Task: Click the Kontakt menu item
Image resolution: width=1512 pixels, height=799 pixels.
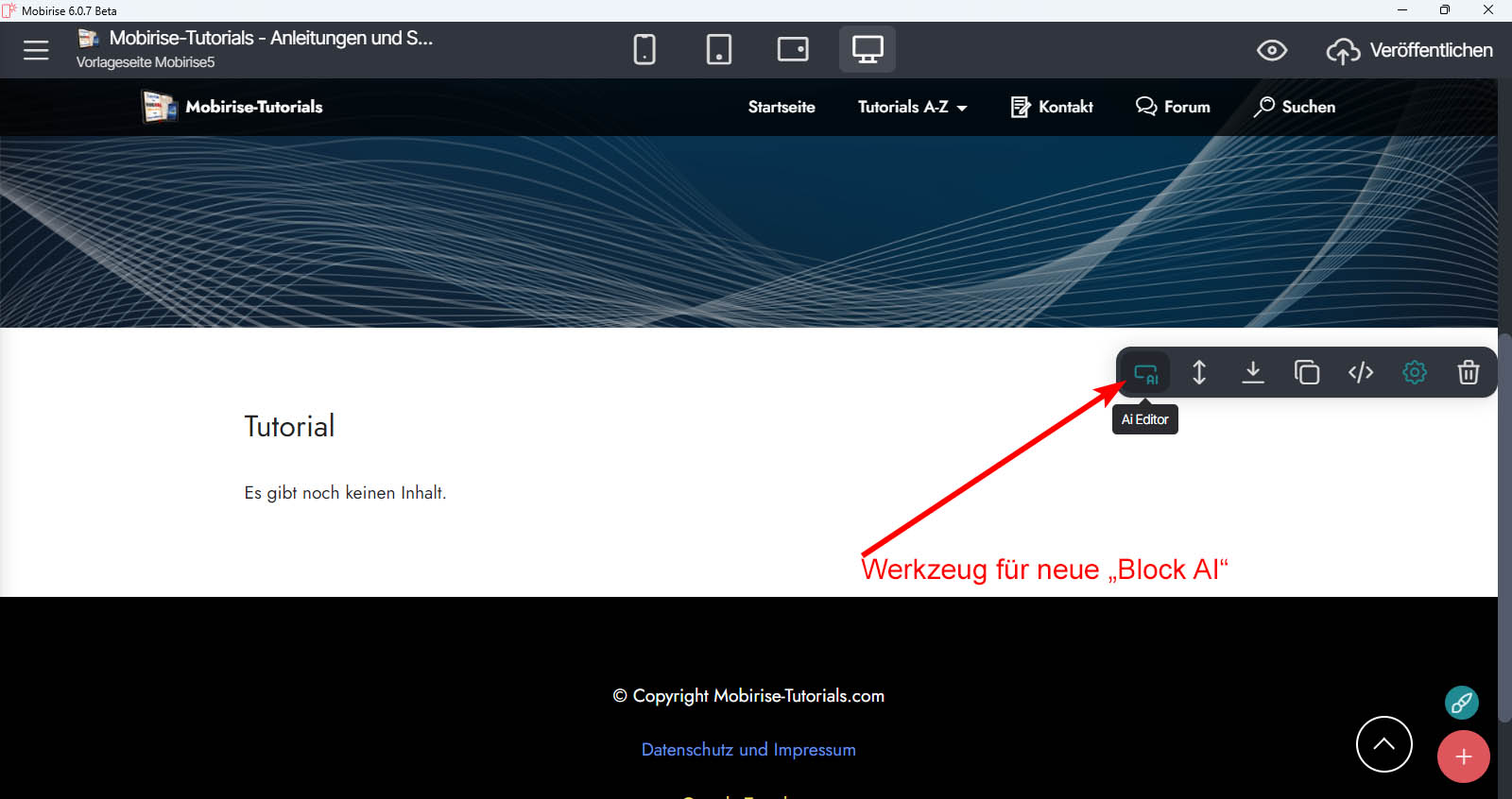Action: click(x=1052, y=107)
